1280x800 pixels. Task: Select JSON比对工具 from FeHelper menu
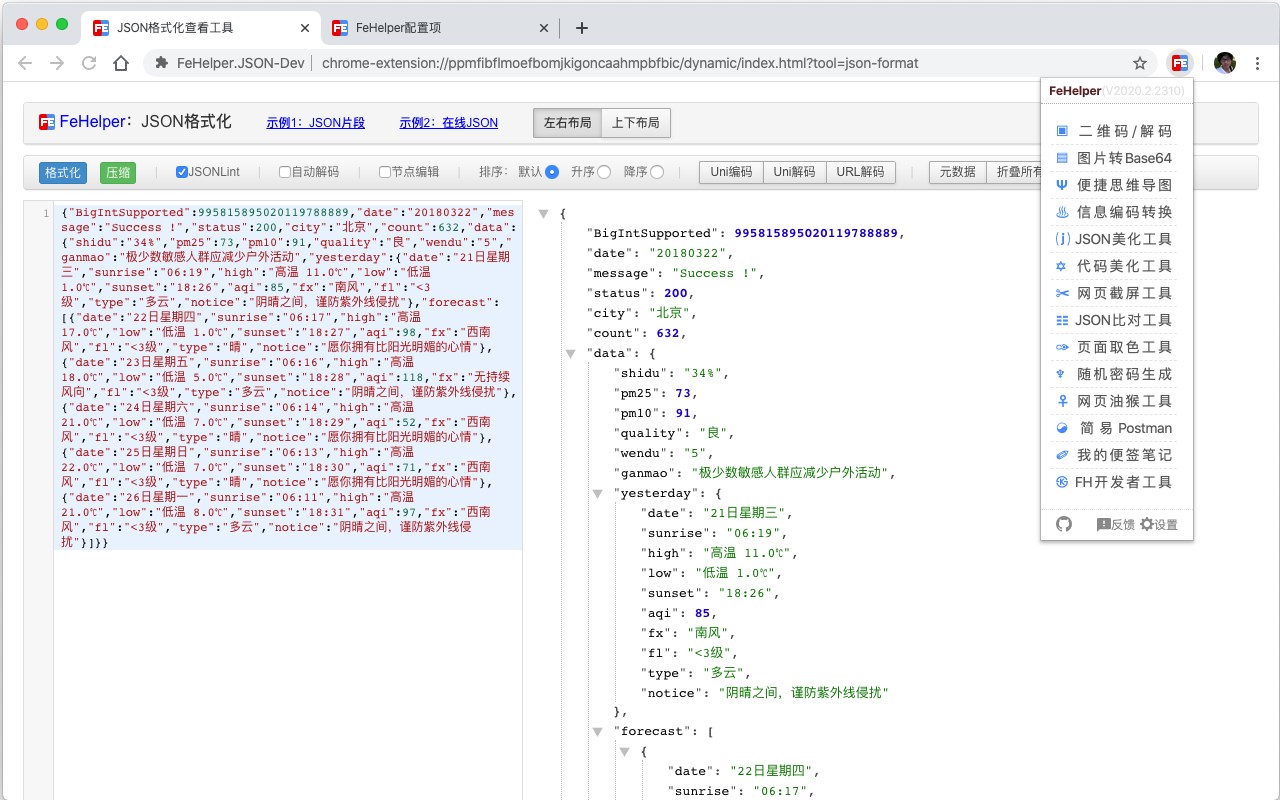[1115, 320]
